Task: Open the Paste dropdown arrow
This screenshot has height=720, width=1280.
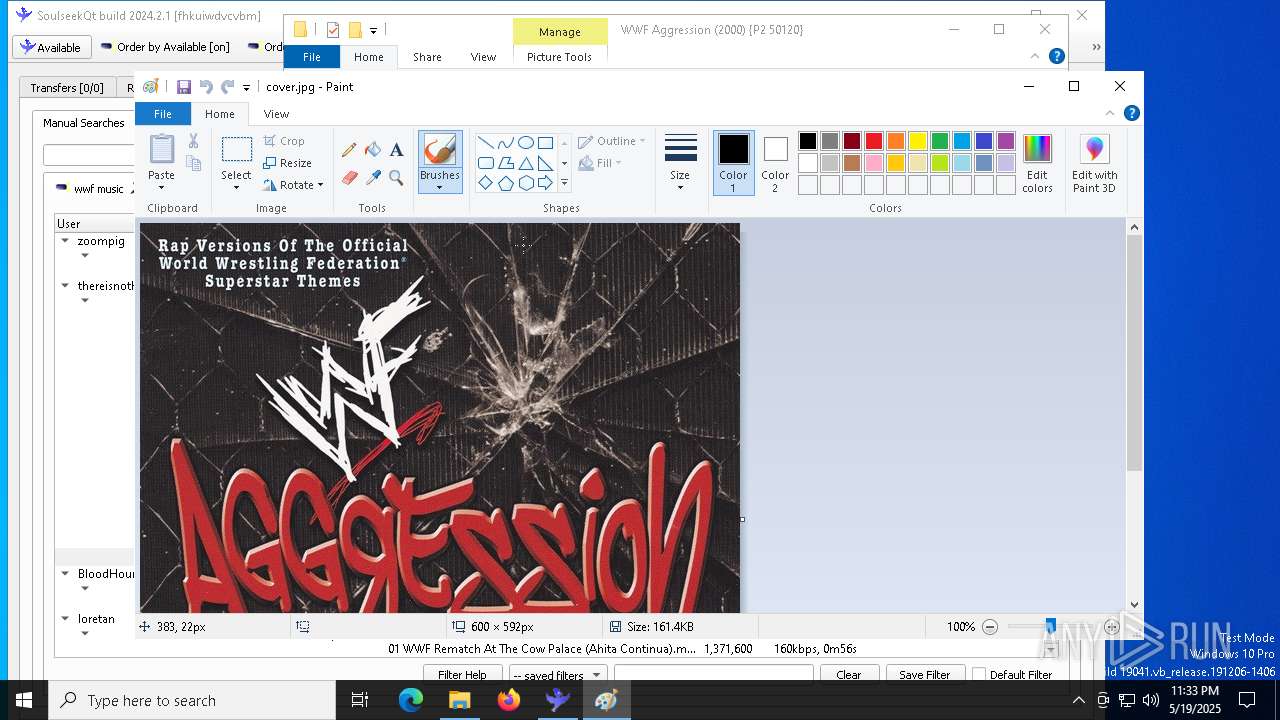Action: point(162,186)
